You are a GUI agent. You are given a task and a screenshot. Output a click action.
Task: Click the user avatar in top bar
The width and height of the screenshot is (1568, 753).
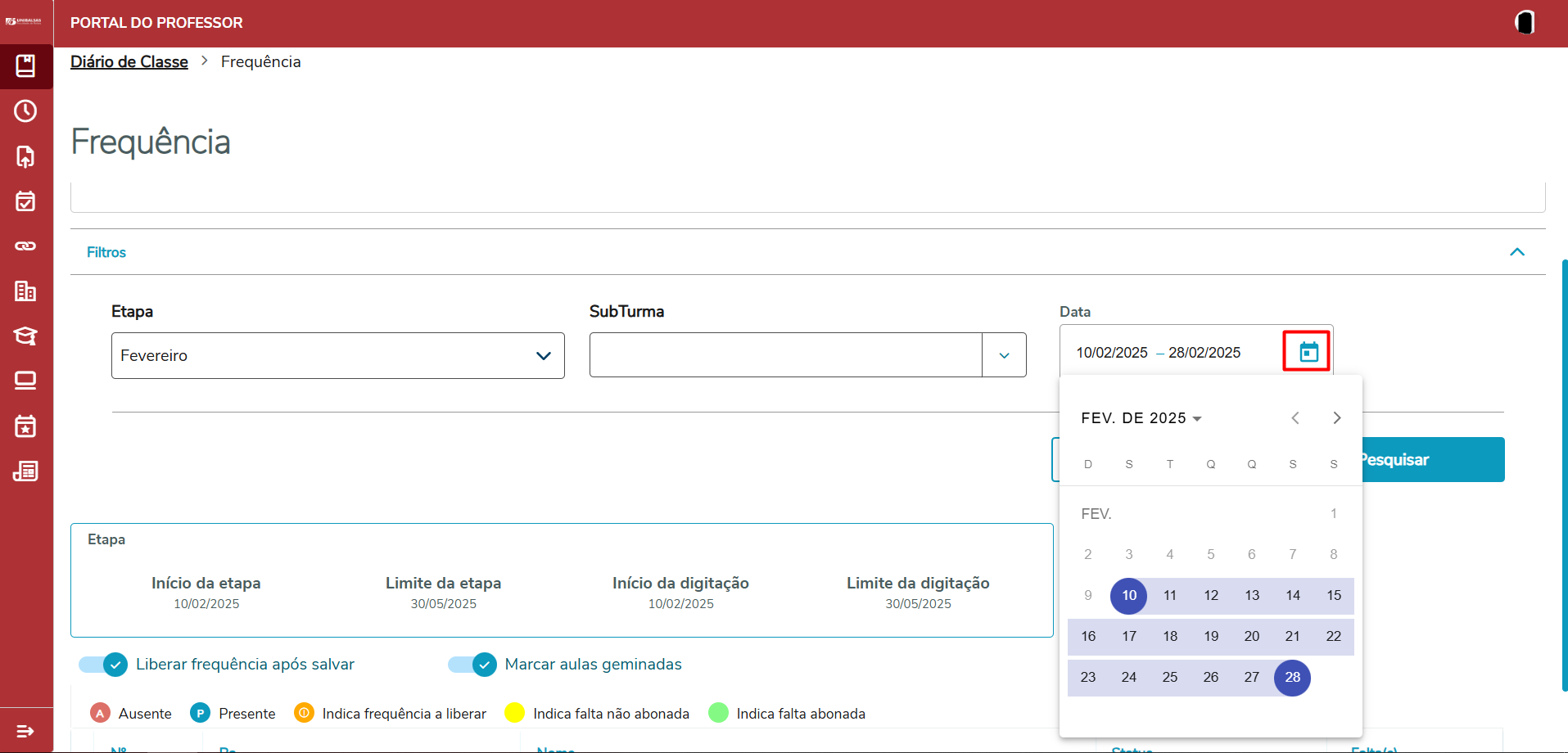1524,22
